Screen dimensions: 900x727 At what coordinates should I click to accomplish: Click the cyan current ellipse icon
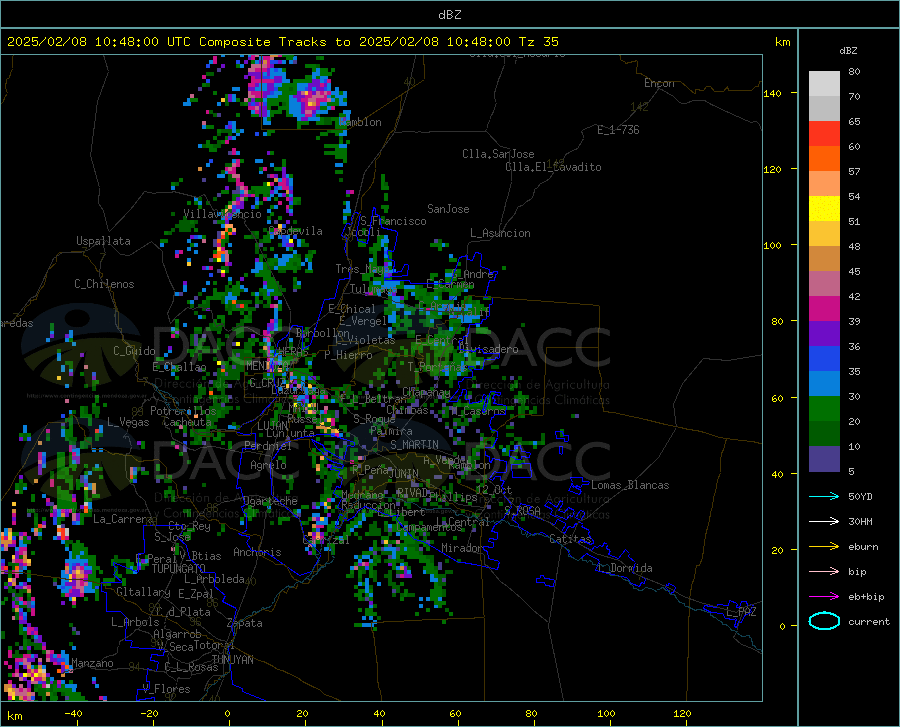pyautogui.click(x=824, y=621)
